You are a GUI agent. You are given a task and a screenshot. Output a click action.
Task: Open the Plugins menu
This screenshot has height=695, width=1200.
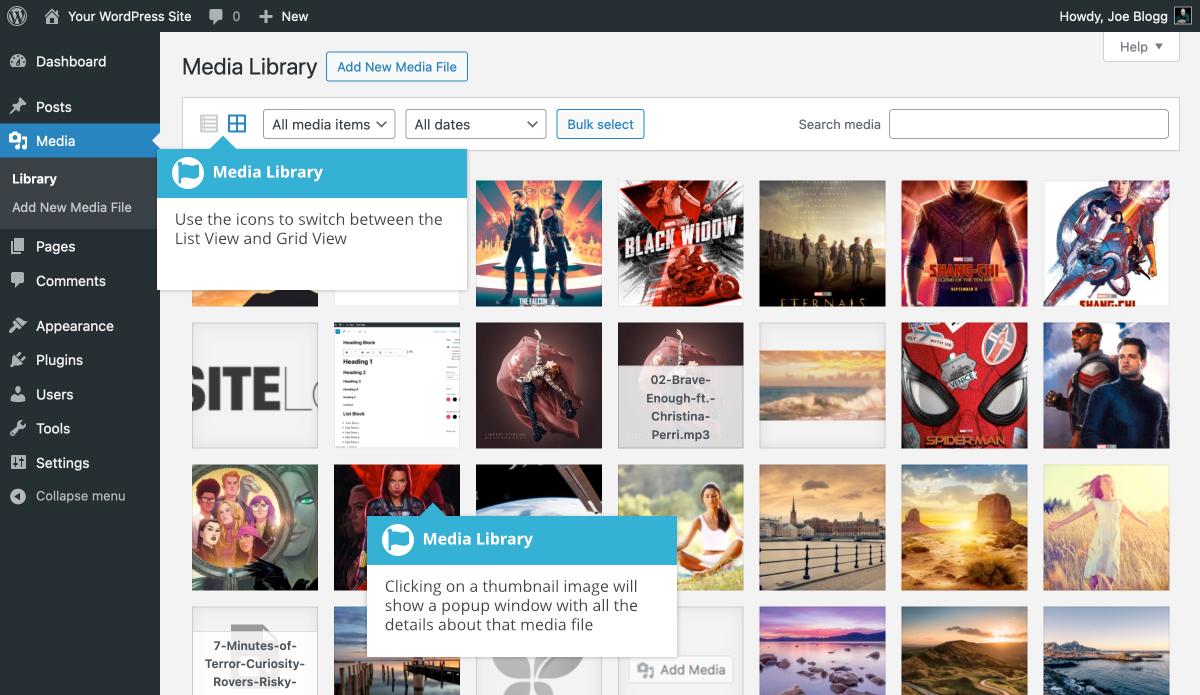[x=59, y=360]
